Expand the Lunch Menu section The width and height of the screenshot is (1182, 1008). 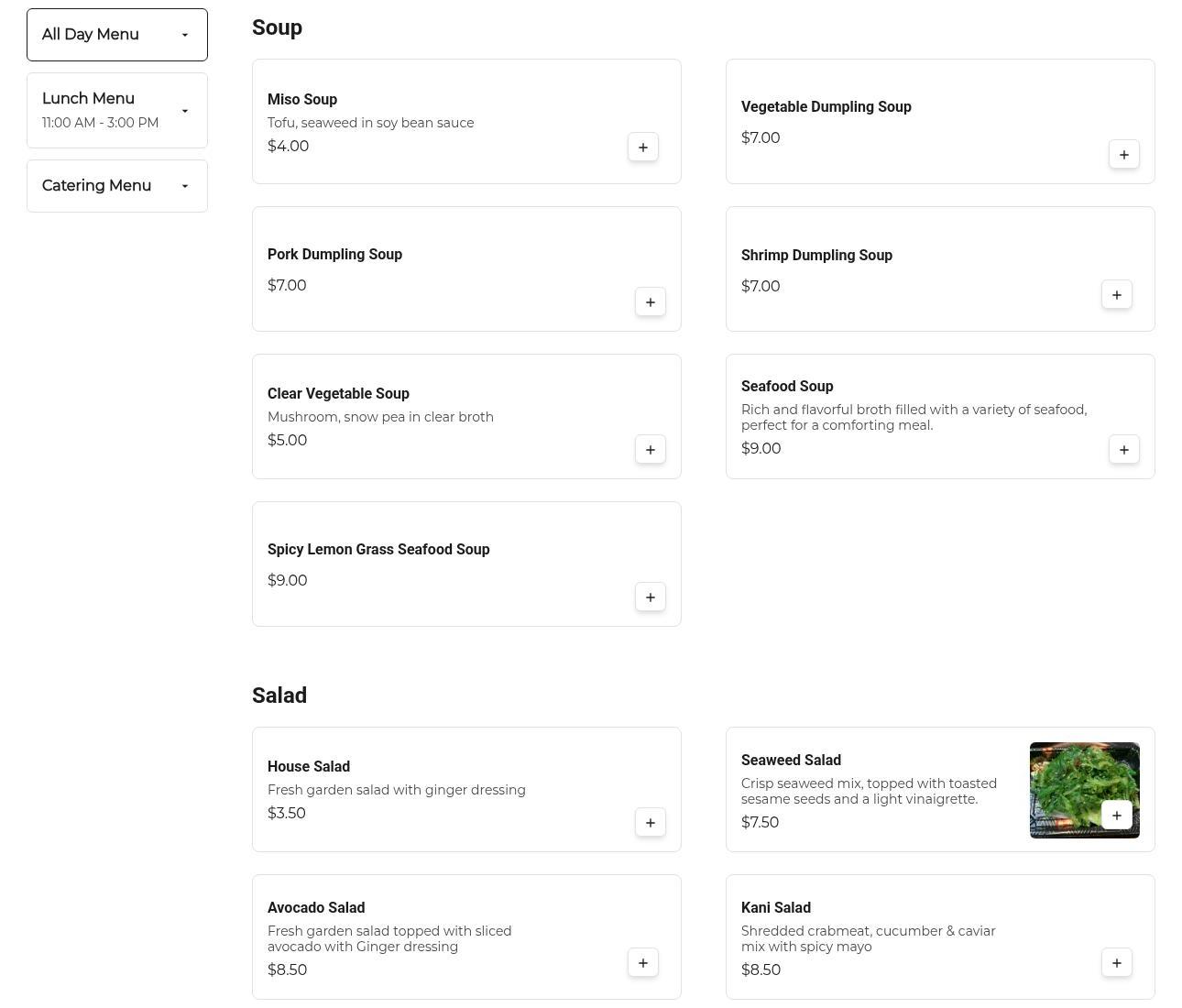coord(117,110)
